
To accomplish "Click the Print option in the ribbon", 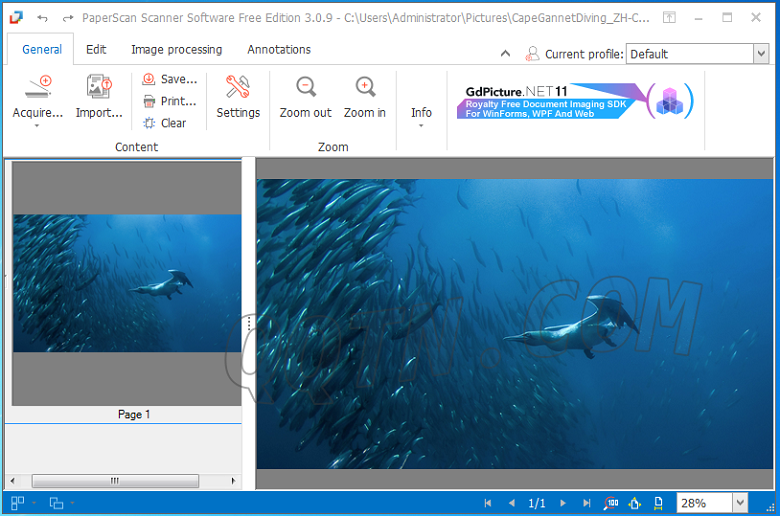I will pos(169,101).
